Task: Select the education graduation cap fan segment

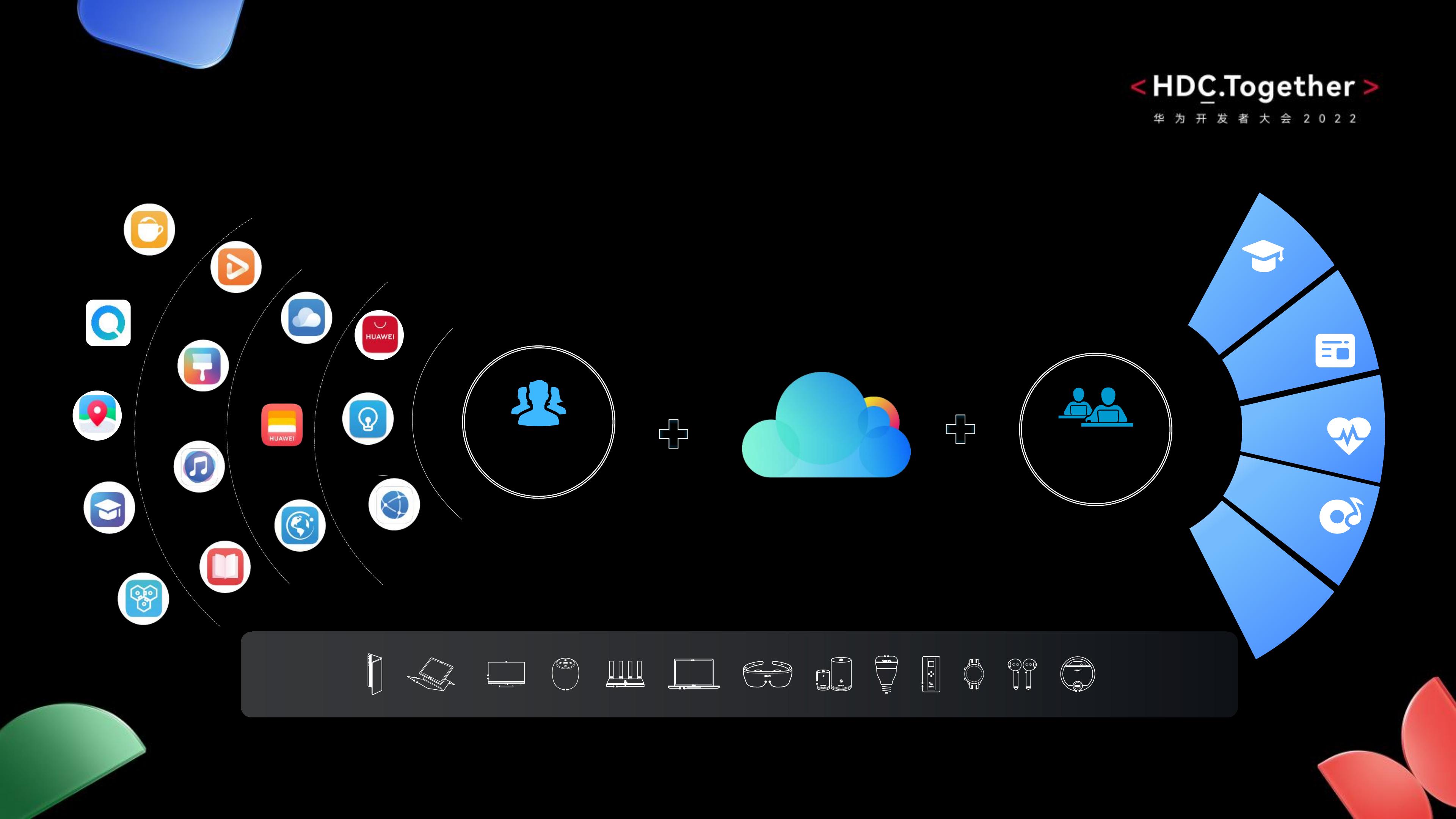Action: pos(1263,257)
